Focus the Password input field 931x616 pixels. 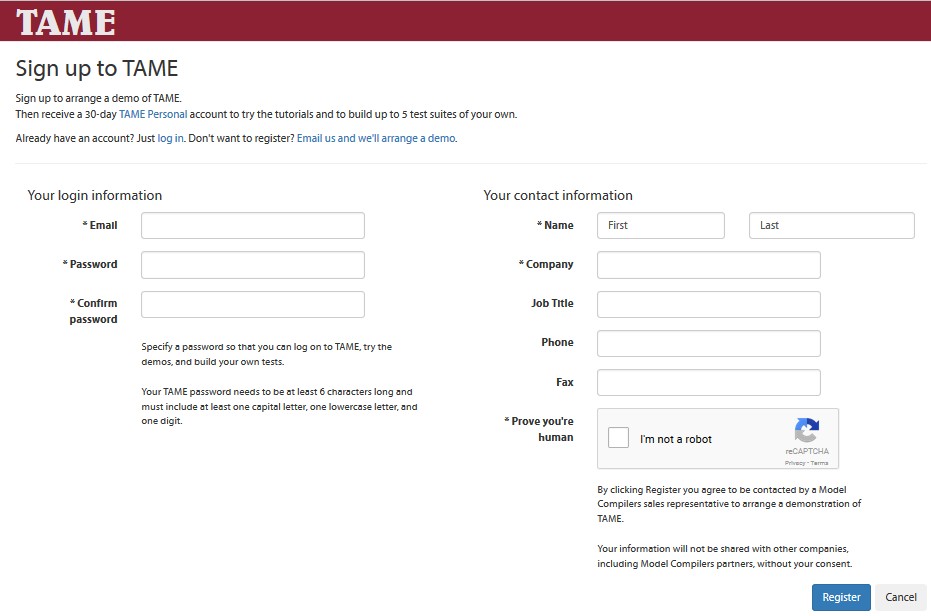coord(253,265)
